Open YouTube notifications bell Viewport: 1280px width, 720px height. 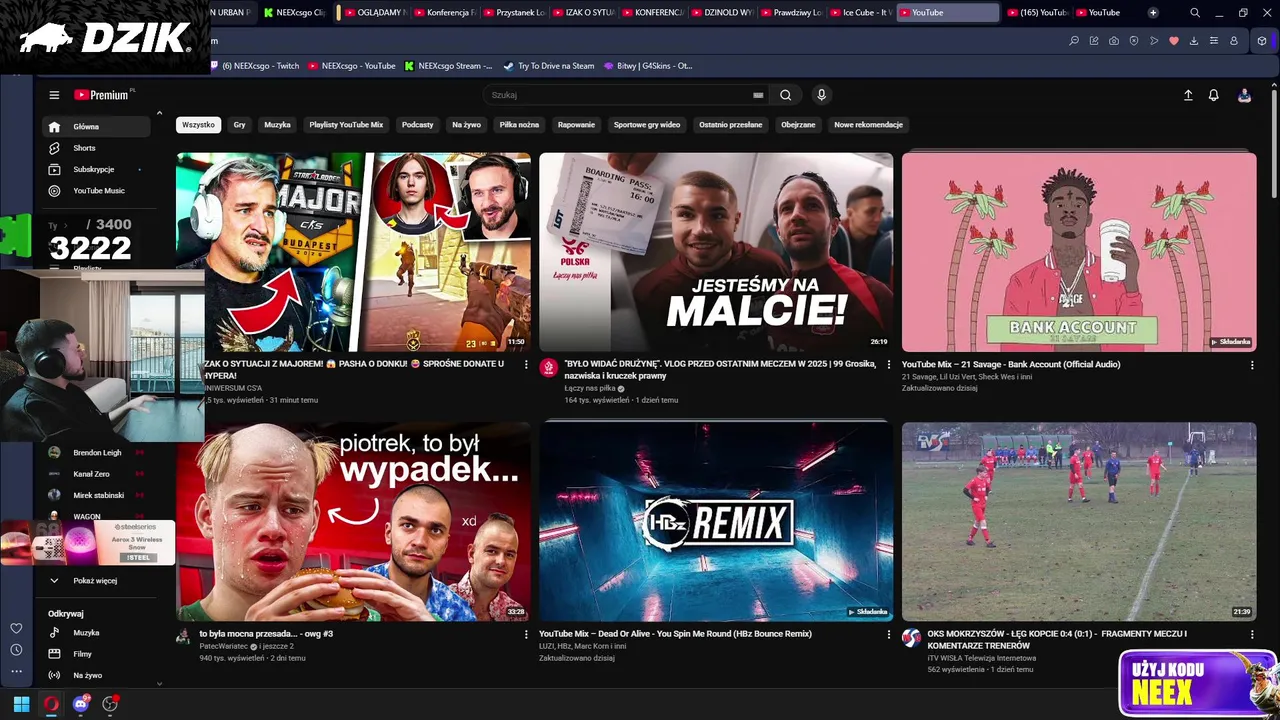pos(1213,95)
